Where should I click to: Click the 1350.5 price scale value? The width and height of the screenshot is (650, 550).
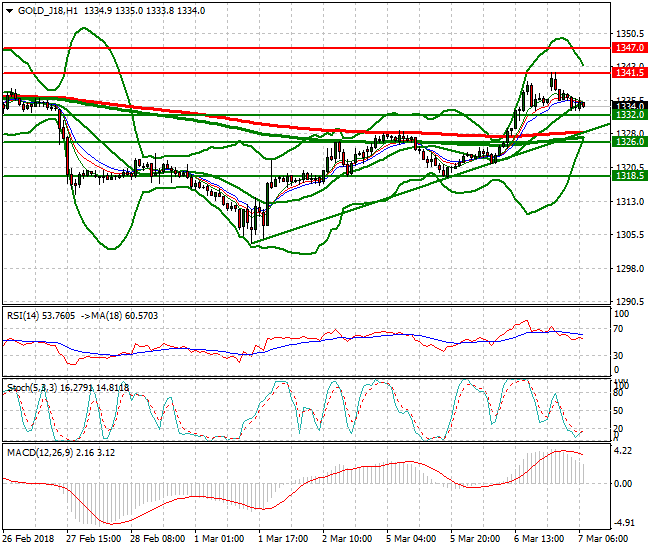(630, 33)
